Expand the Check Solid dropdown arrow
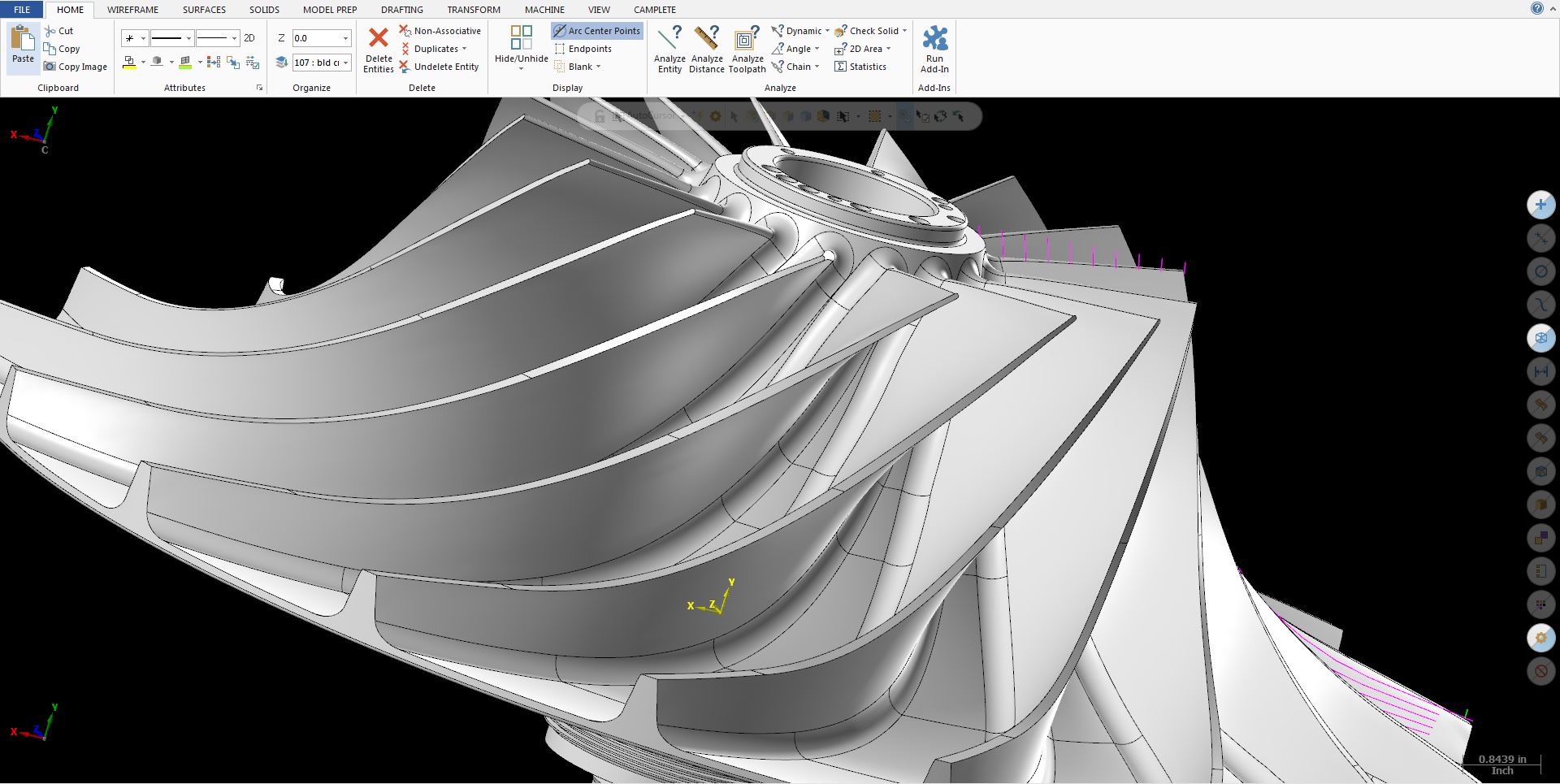1560x784 pixels. pyautogui.click(x=904, y=31)
